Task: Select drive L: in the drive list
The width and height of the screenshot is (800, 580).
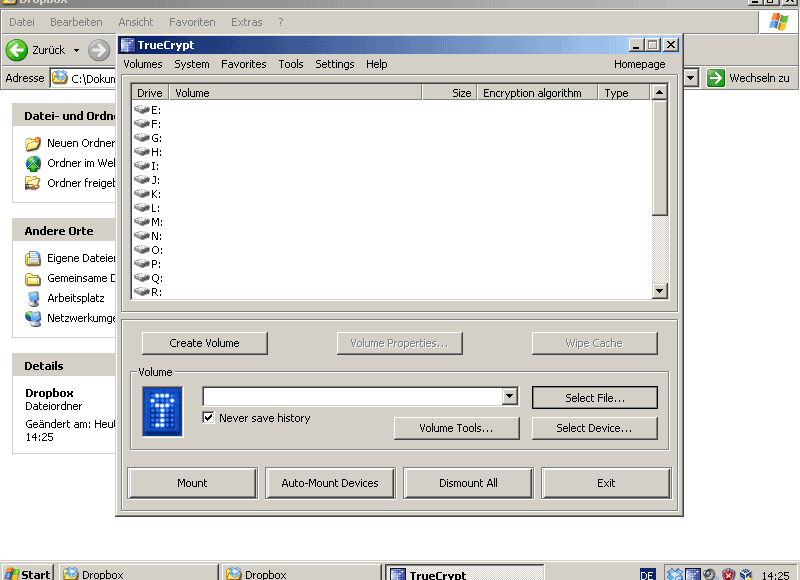Action: pyautogui.click(x=147, y=208)
